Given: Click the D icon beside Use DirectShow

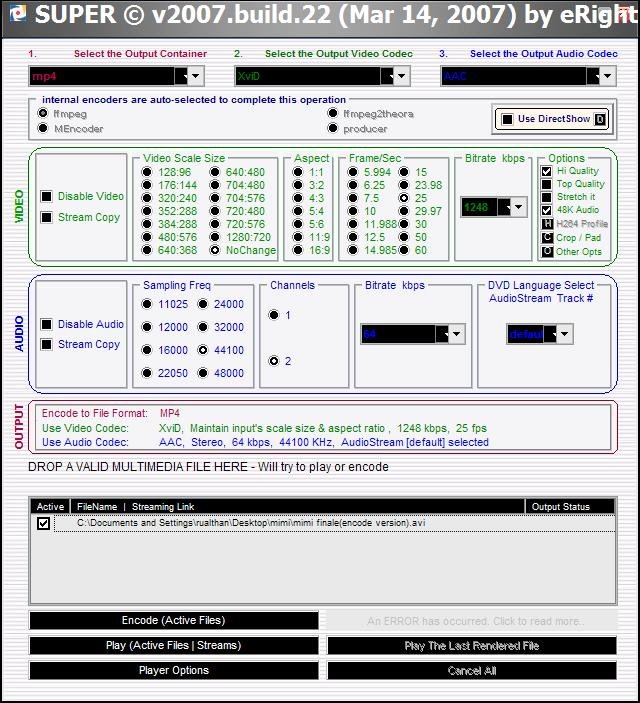Looking at the screenshot, I should 600,119.
